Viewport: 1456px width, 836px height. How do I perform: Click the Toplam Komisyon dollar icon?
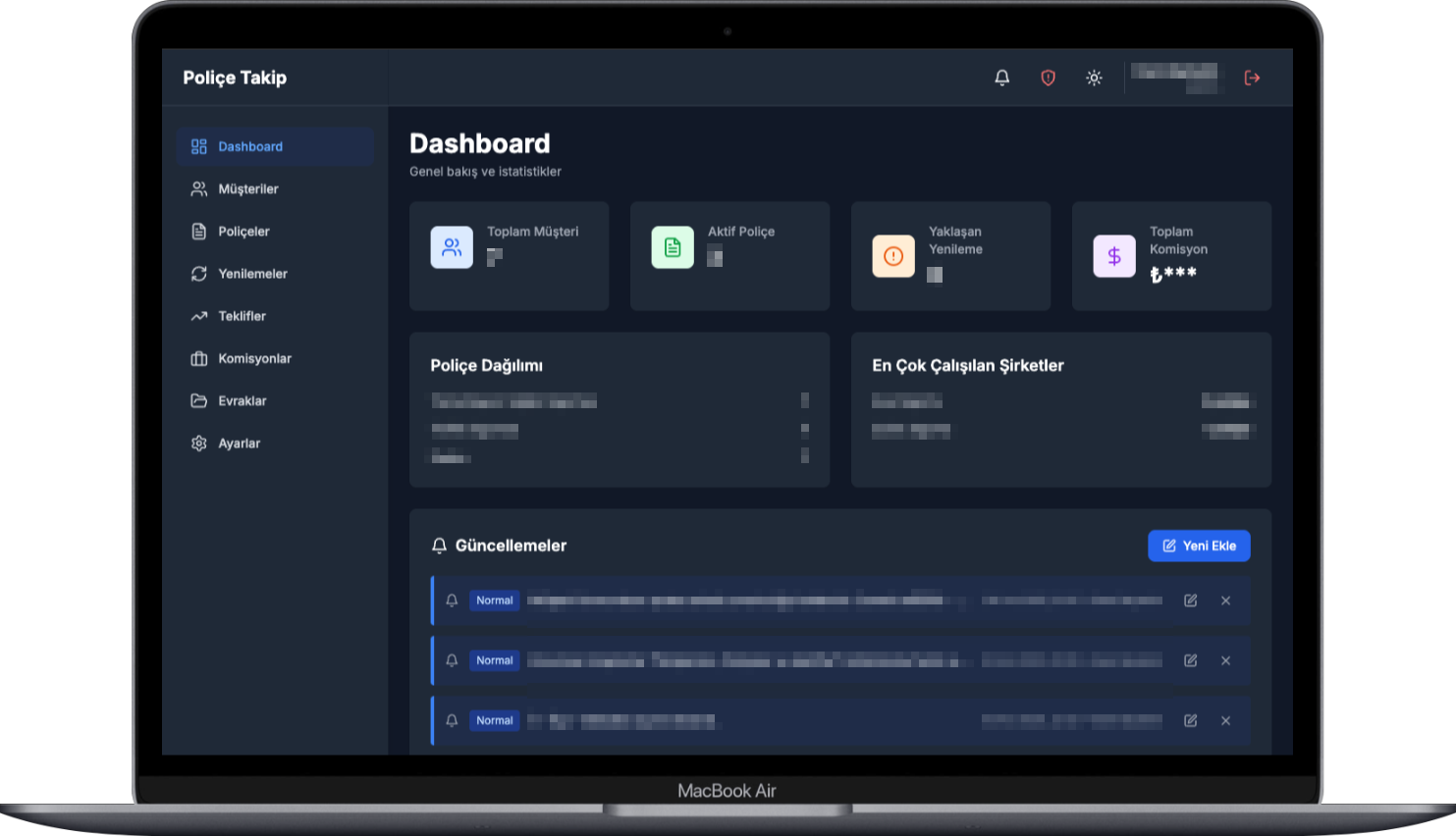pos(1114,256)
